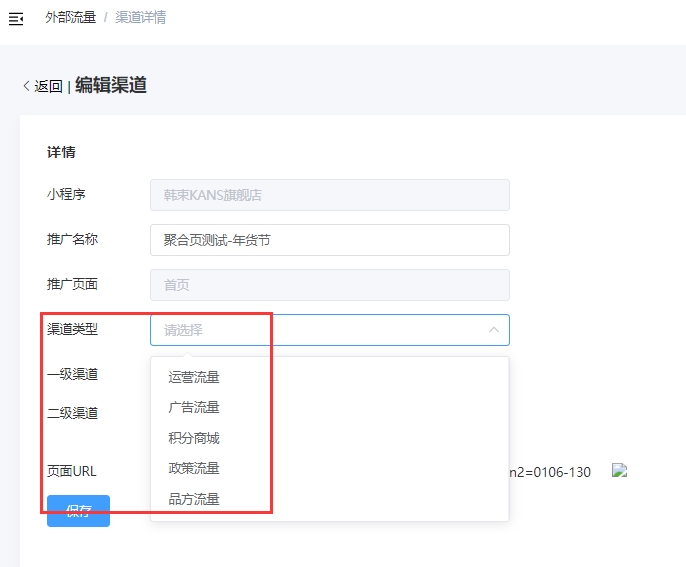Select 运营流量 from the dropdown list
This screenshot has width=686, height=567.
[x=194, y=377]
